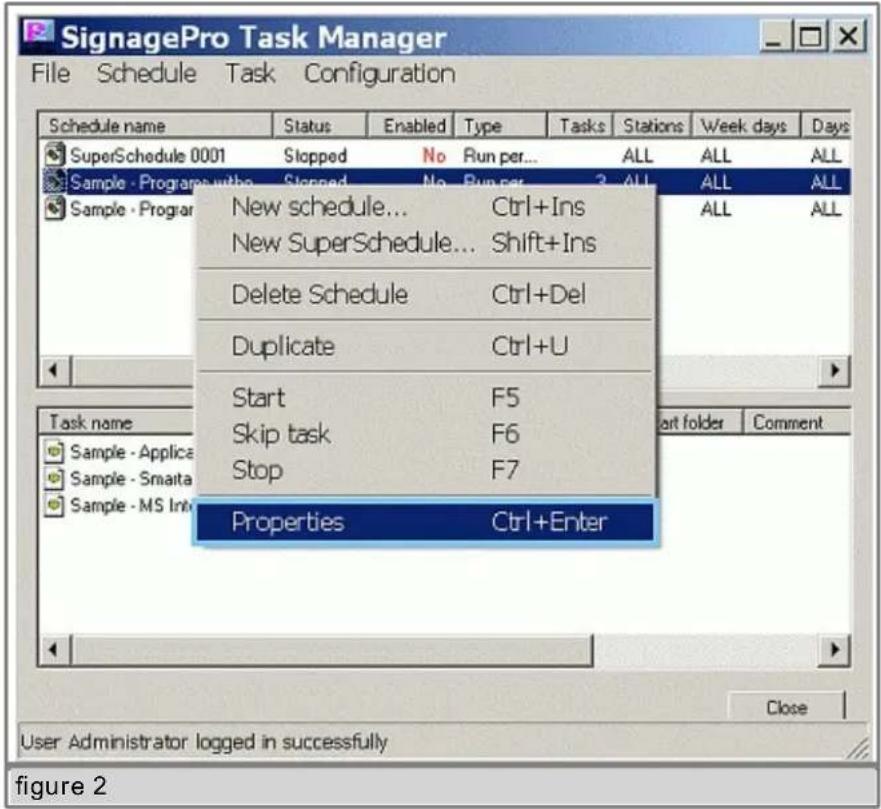The image size is (881, 809).
Task: Click the Status column header
Action: [x=320, y=125]
